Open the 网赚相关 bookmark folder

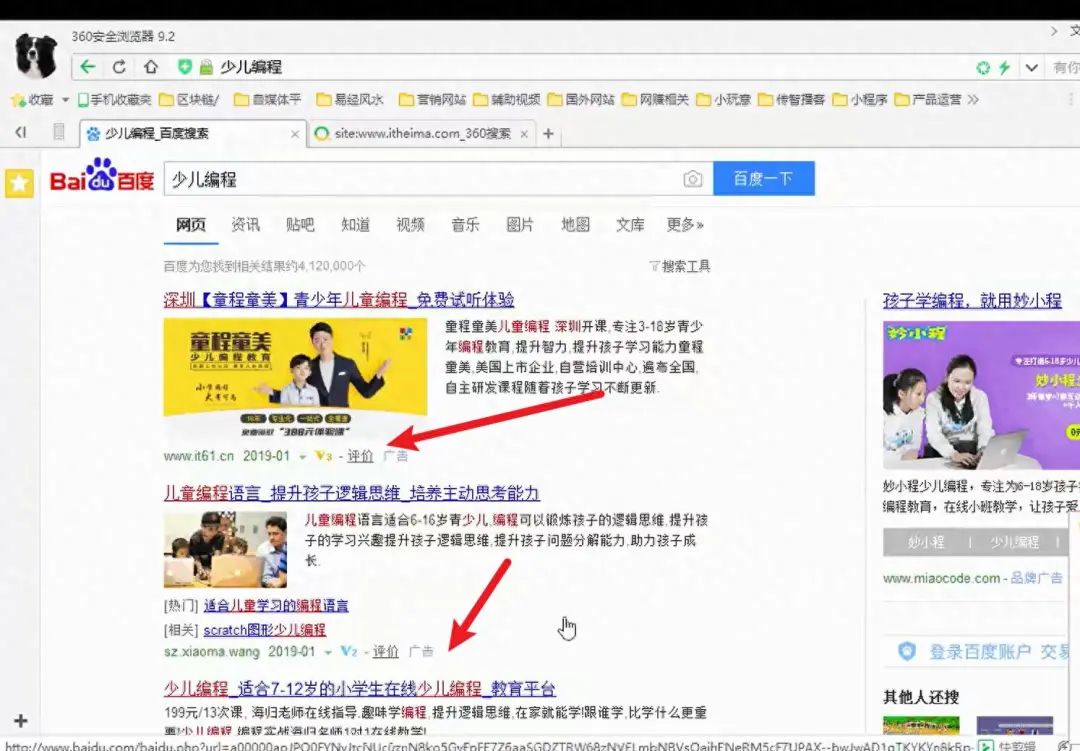[x=656, y=100]
